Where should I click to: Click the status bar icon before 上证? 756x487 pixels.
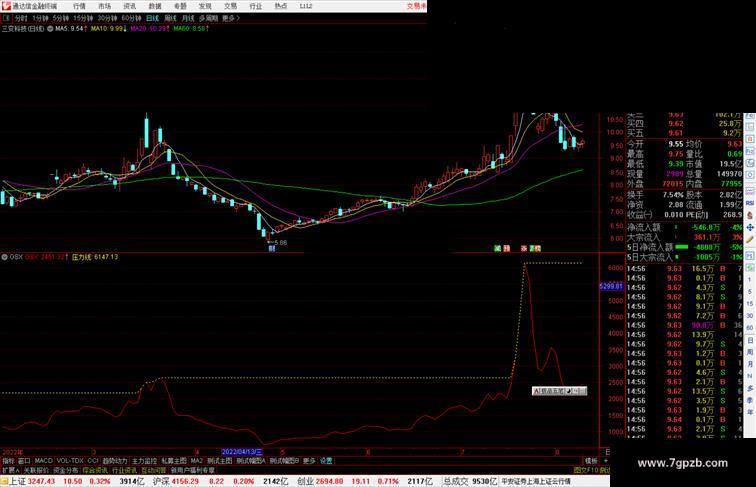[x=4, y=481]
